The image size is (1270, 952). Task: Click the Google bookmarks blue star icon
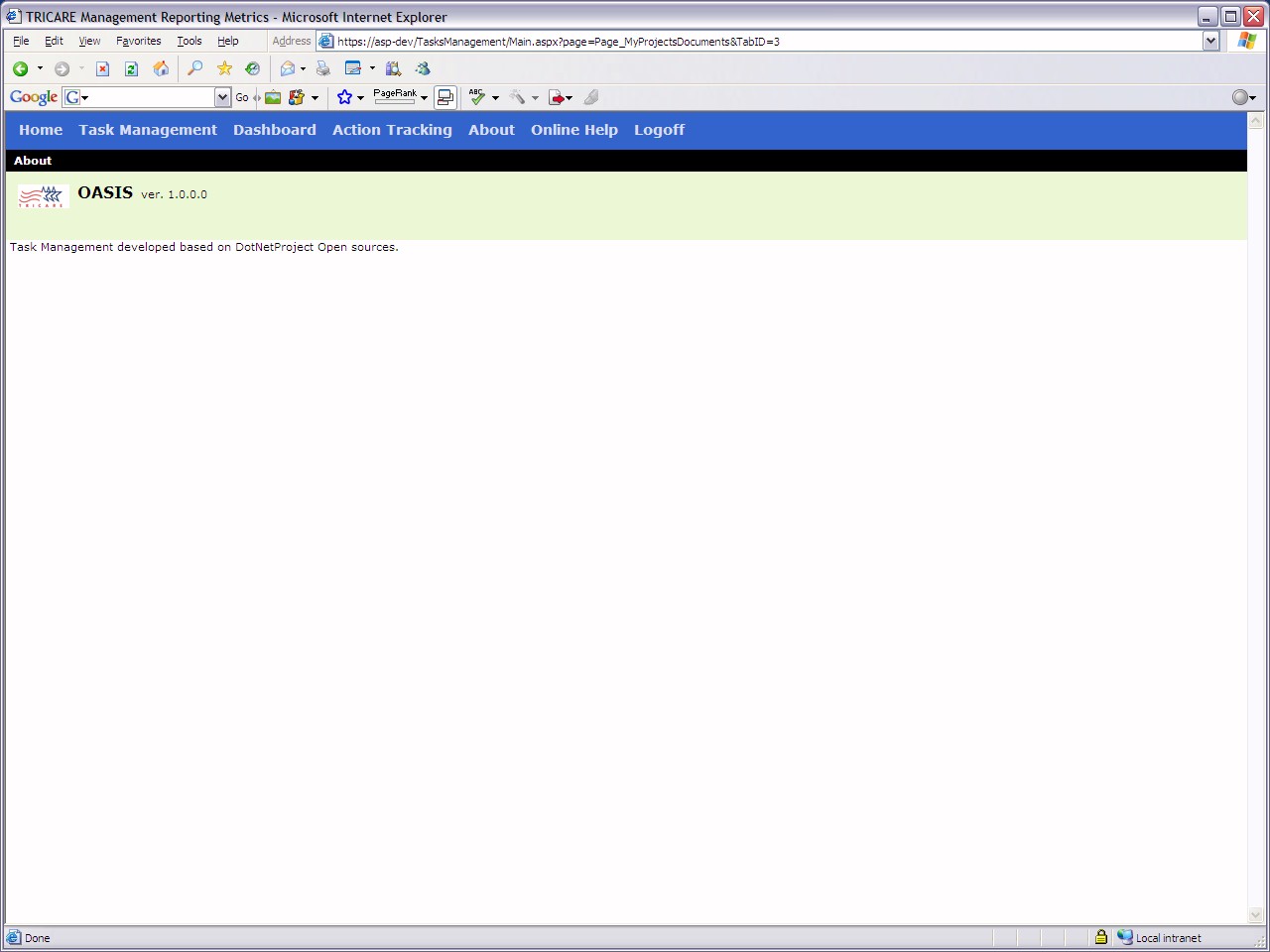(344, 97)
